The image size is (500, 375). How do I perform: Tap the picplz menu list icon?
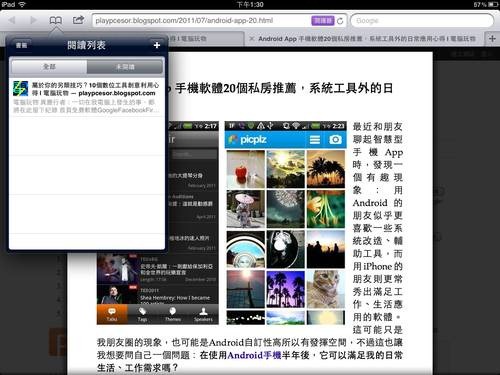click(x=315, y=140)
